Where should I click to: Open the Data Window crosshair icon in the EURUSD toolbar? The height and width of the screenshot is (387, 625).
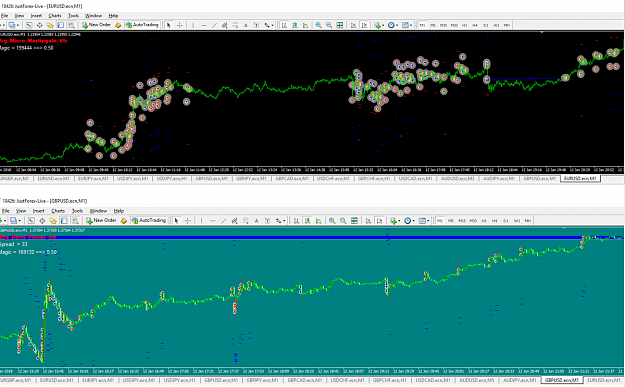pos(39,25)
